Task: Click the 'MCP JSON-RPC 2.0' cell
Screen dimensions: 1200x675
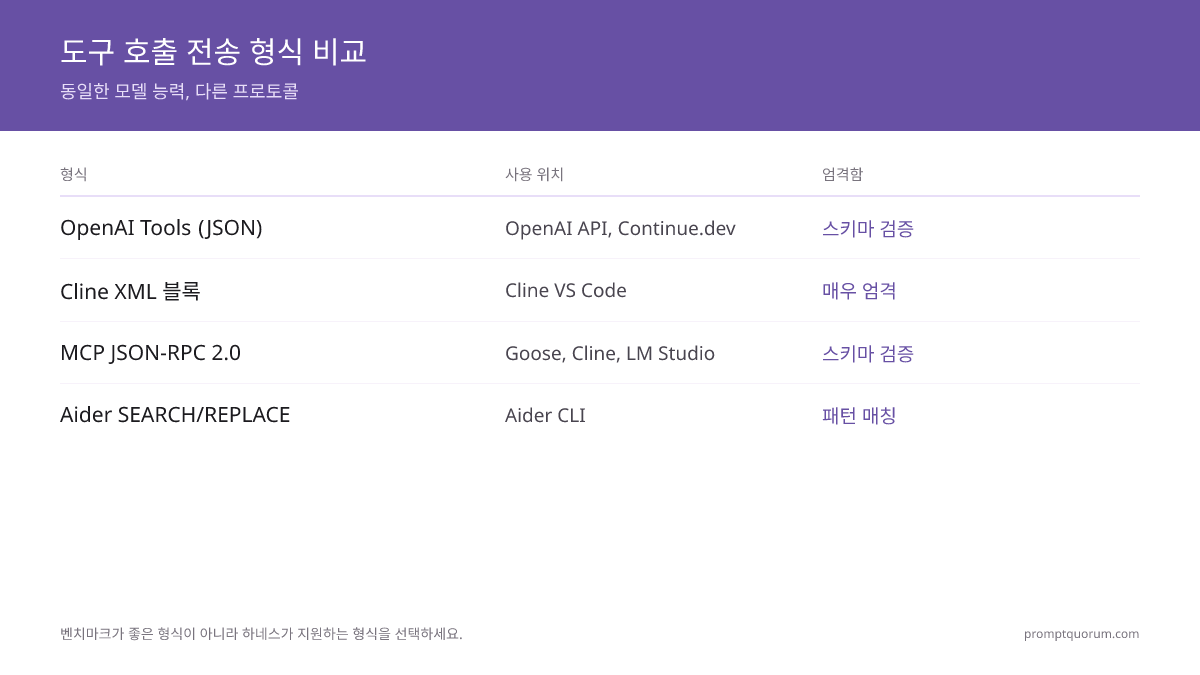Action: (x=150, y=353)
